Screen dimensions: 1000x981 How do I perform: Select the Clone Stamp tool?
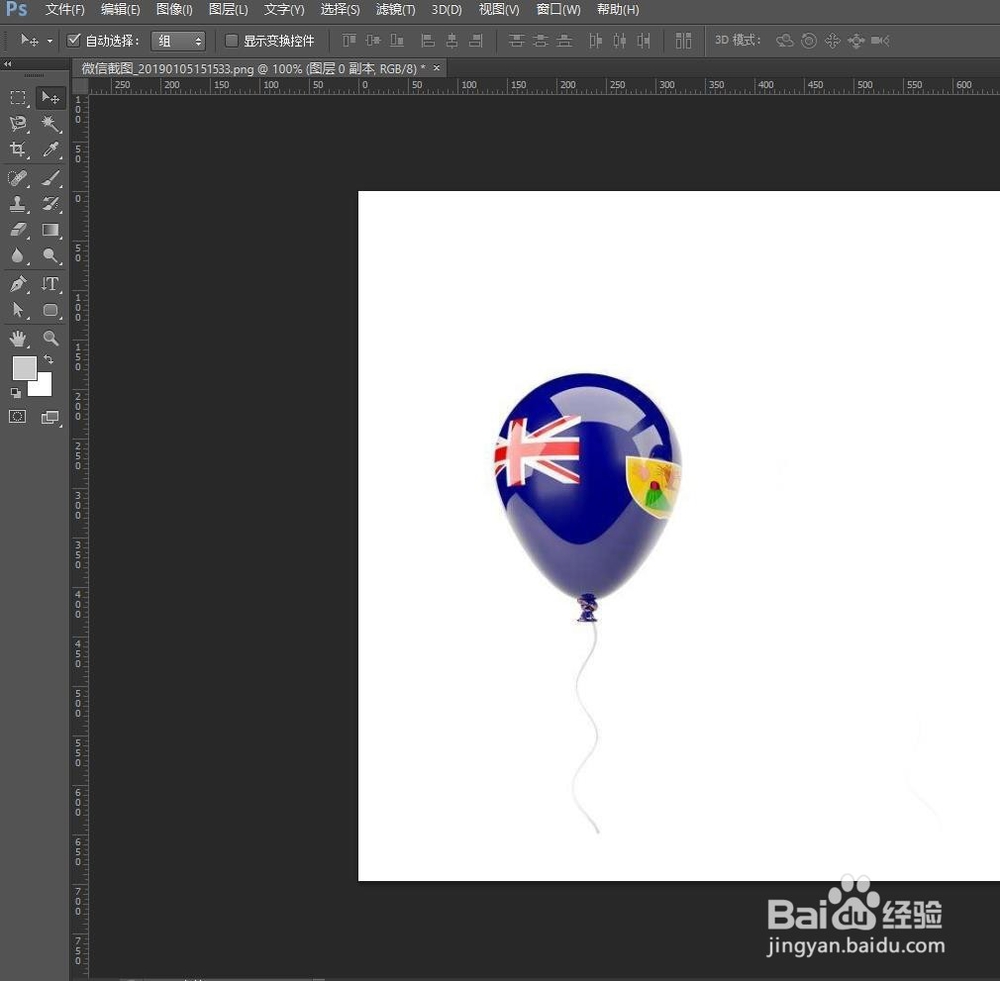[x=18, y=203]
